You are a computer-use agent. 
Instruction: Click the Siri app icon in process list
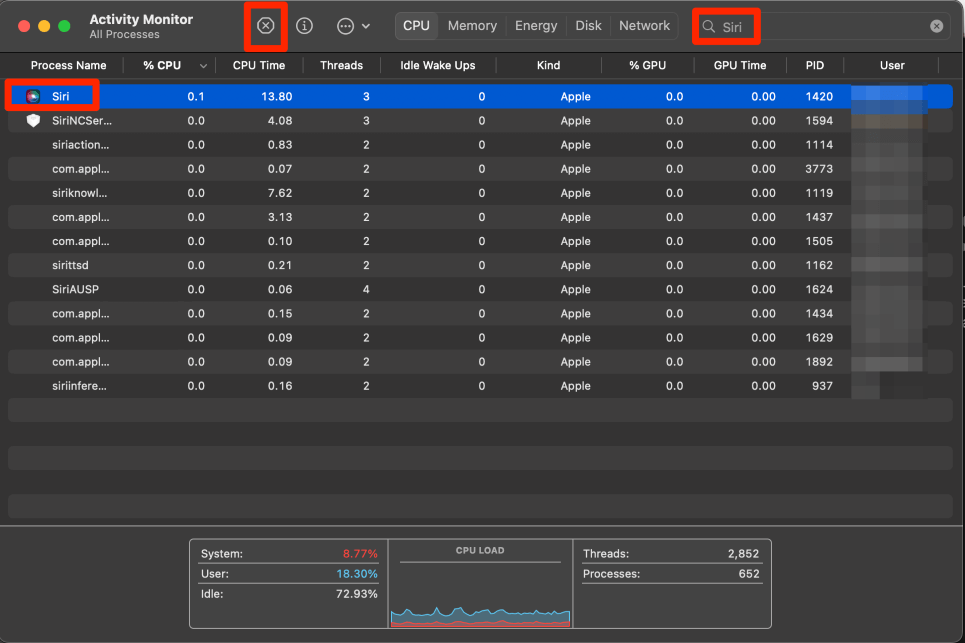pyautogui.click(x=33, y=97)
